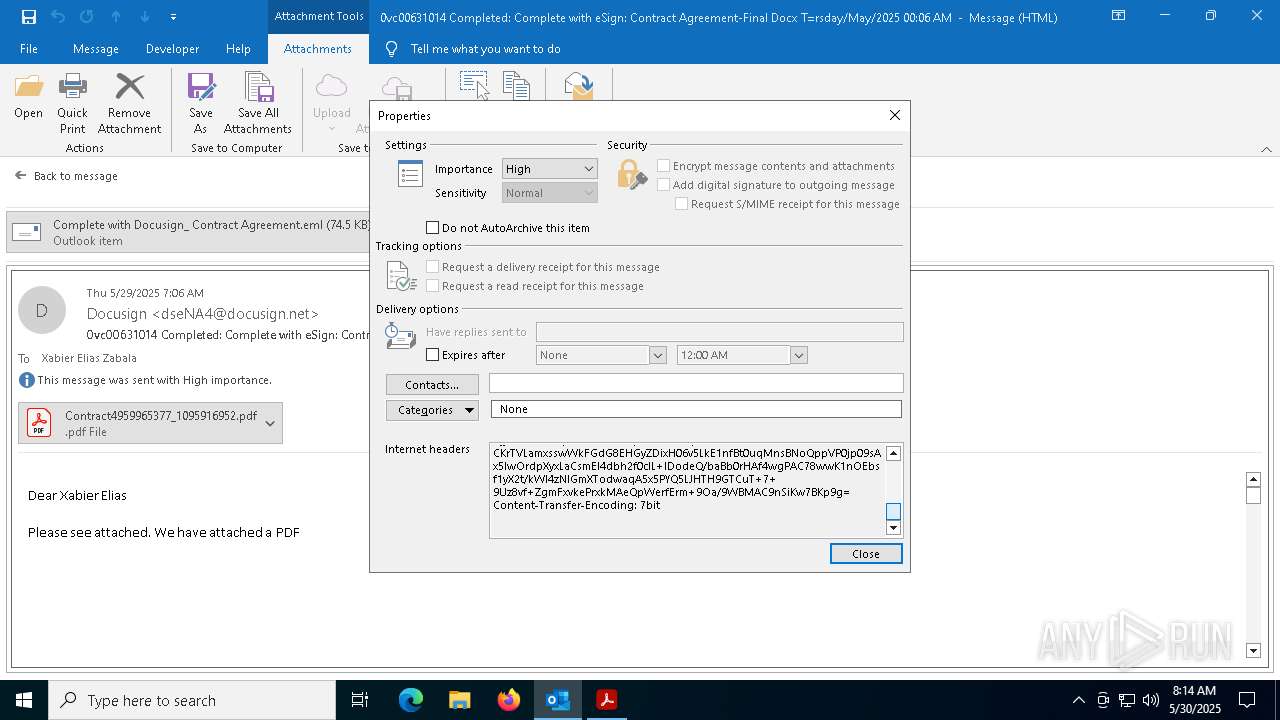This screenshot has height=720, width=1280.
Task: Click the Save quick access toolbar icon
Action: [x=29, y=17]
